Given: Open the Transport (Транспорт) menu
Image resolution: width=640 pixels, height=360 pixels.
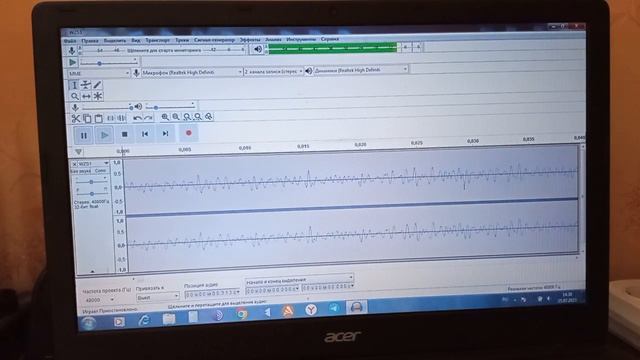Looking at the screenshot, I should (158, 40).
